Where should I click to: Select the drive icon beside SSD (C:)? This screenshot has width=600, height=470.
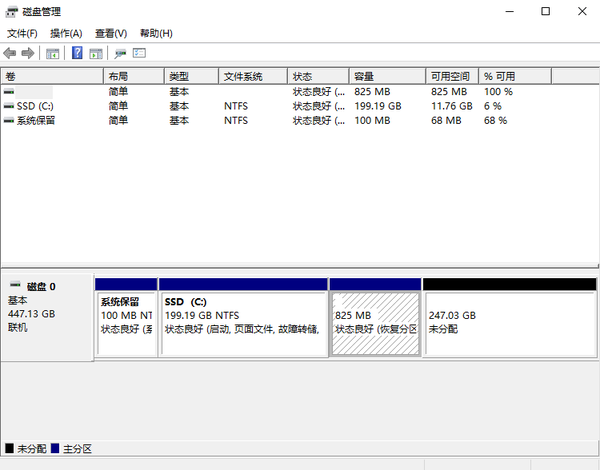pos(9,106)
